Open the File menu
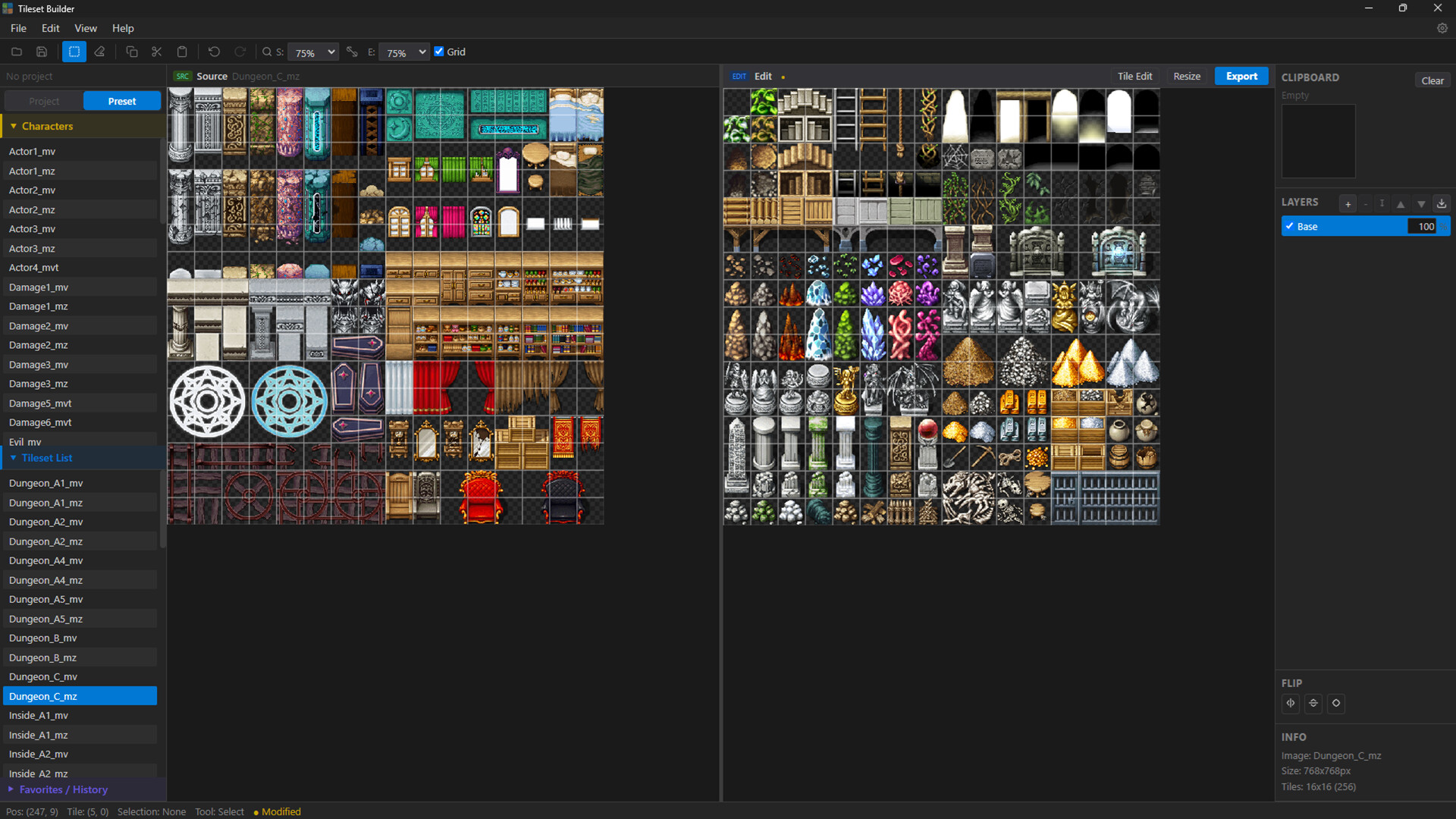Screen dimensions: 1456x819 point(18,28)
